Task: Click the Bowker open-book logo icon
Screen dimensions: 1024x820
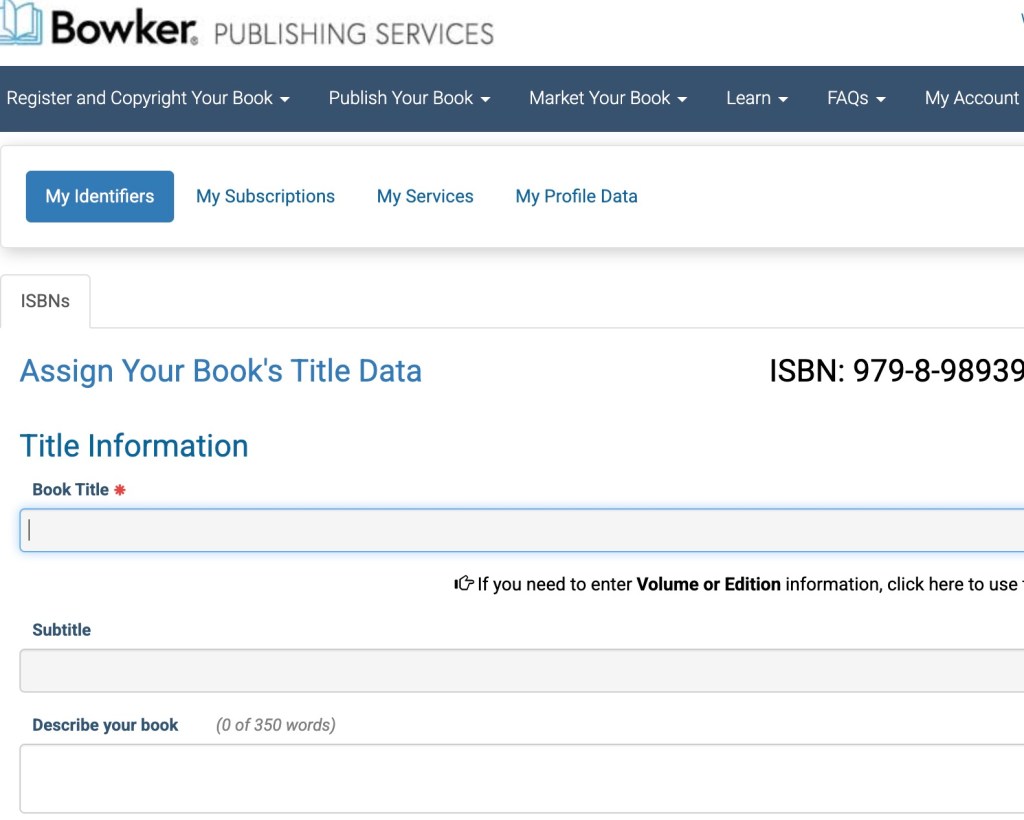Action: (x=21, y=24)
